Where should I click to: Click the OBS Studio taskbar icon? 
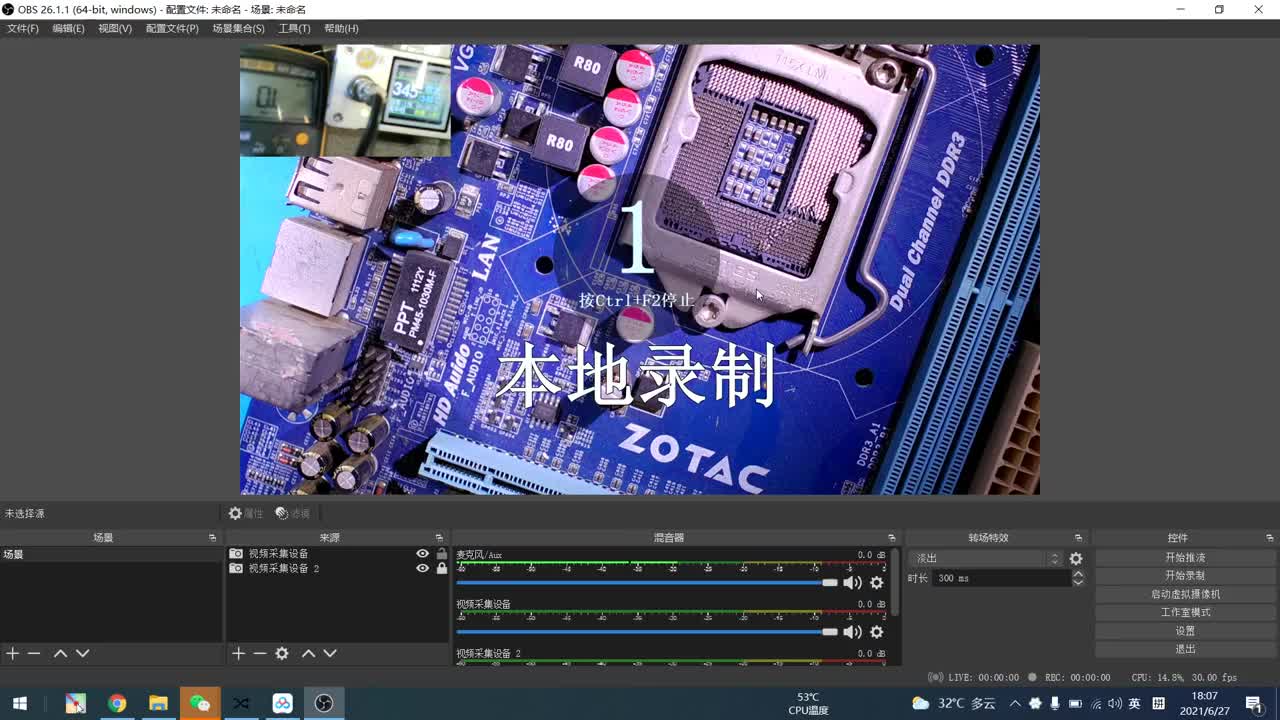coord(324,703)
